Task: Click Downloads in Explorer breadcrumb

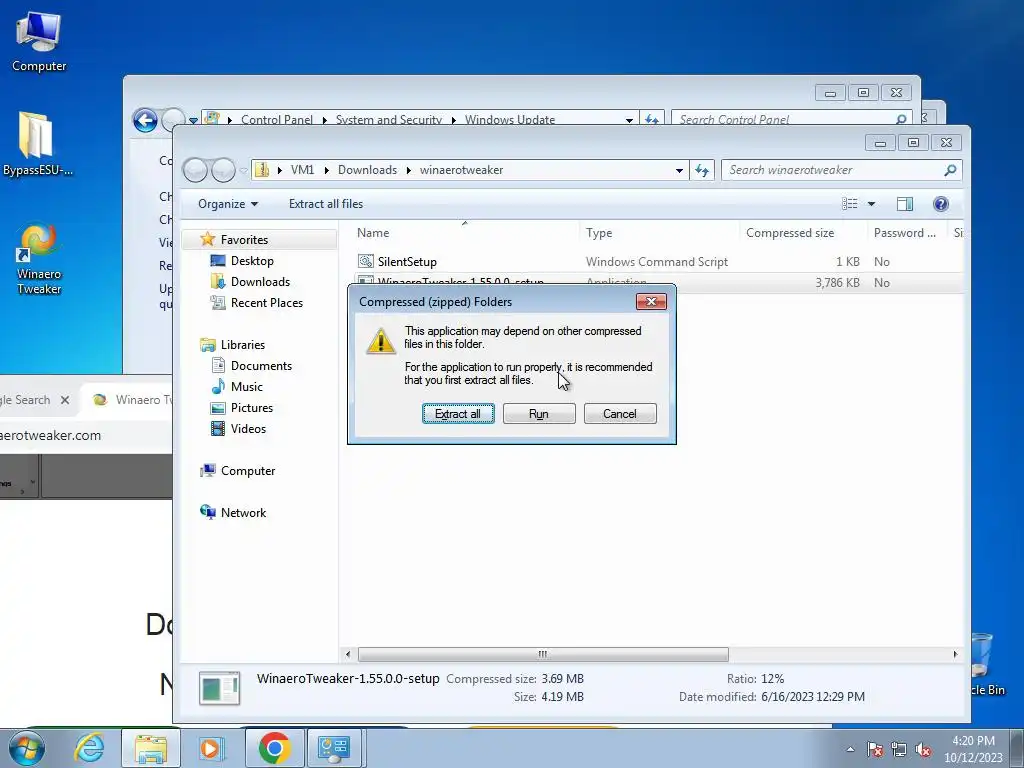Action: click(x=367, y=170)
